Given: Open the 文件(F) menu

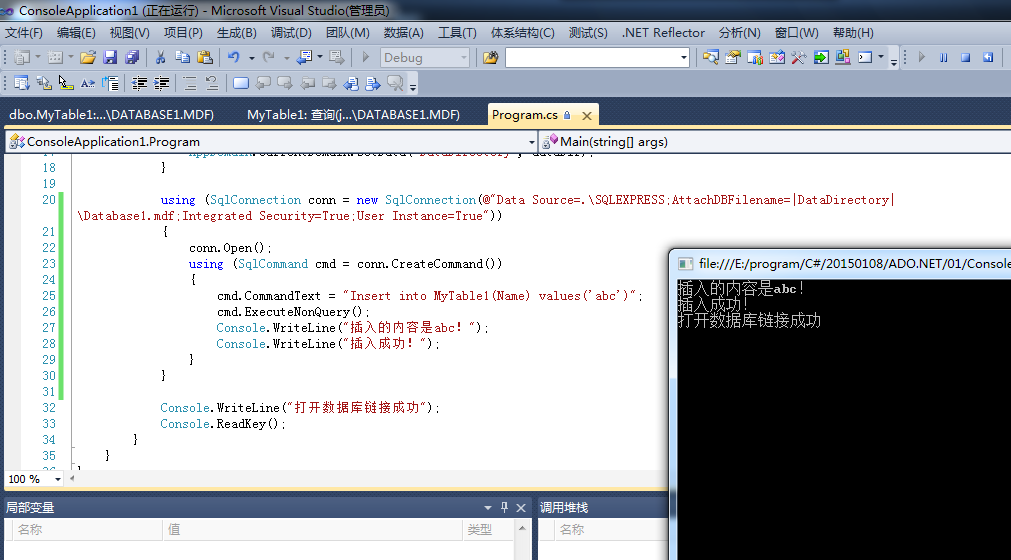Looking at the screenshot, I should click(23, 33).
